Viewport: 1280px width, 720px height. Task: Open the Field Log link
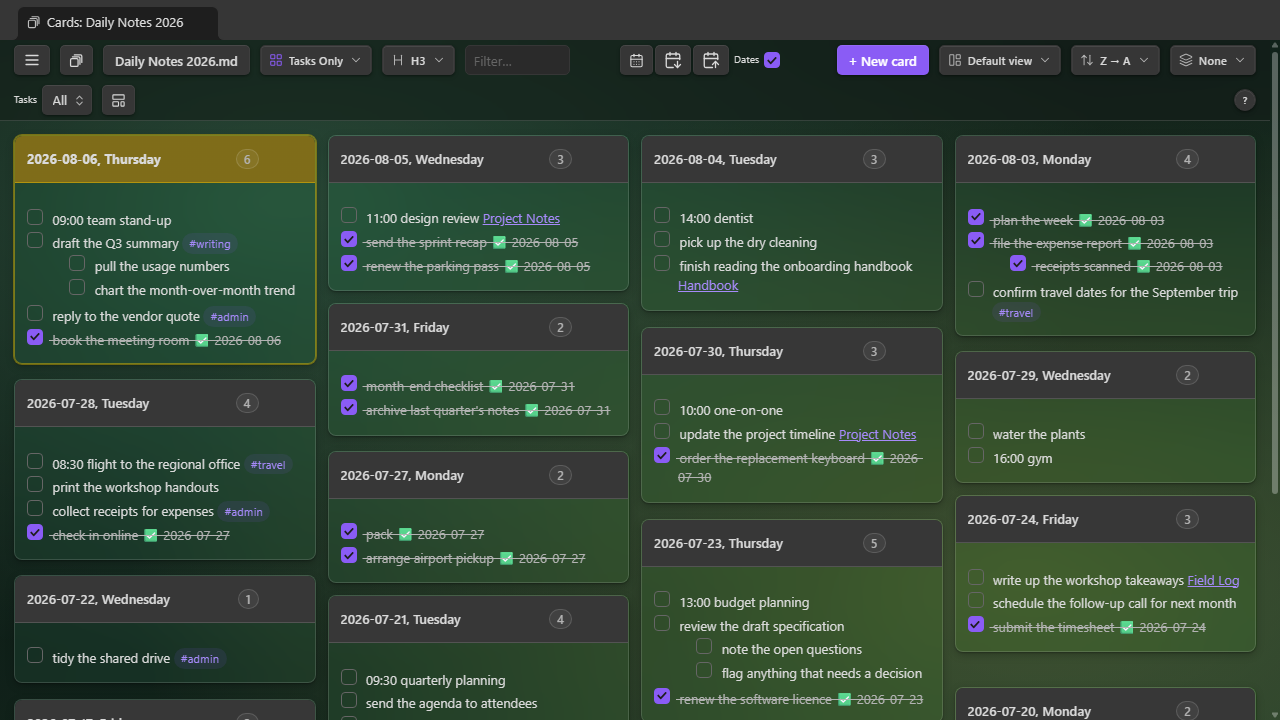point(1213,580)
